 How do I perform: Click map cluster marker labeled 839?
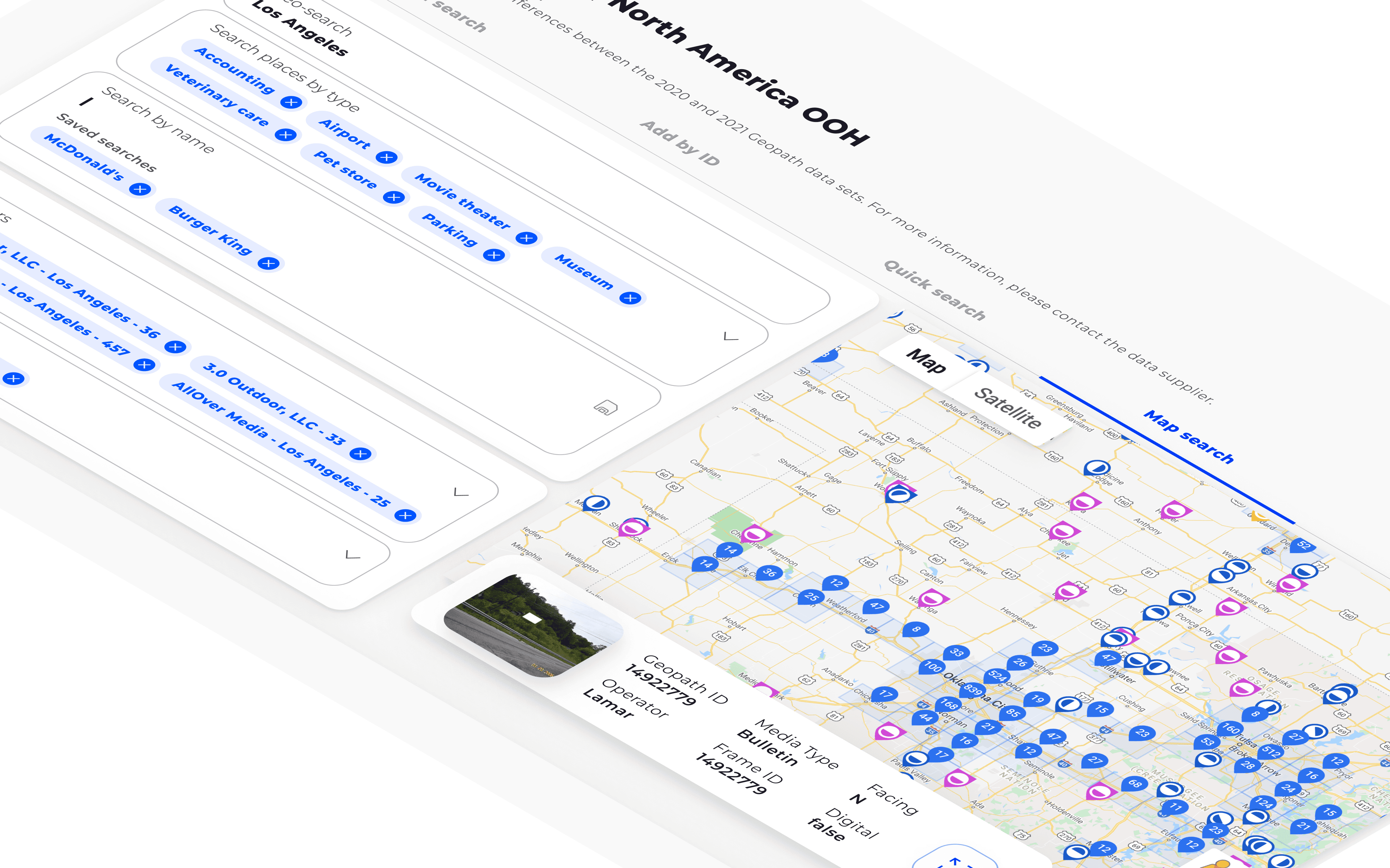point(973,689)
